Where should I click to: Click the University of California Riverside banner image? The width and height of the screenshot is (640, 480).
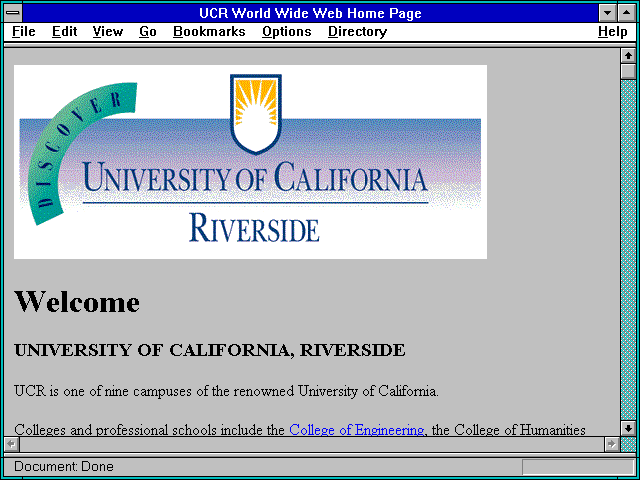coord(250,162)
